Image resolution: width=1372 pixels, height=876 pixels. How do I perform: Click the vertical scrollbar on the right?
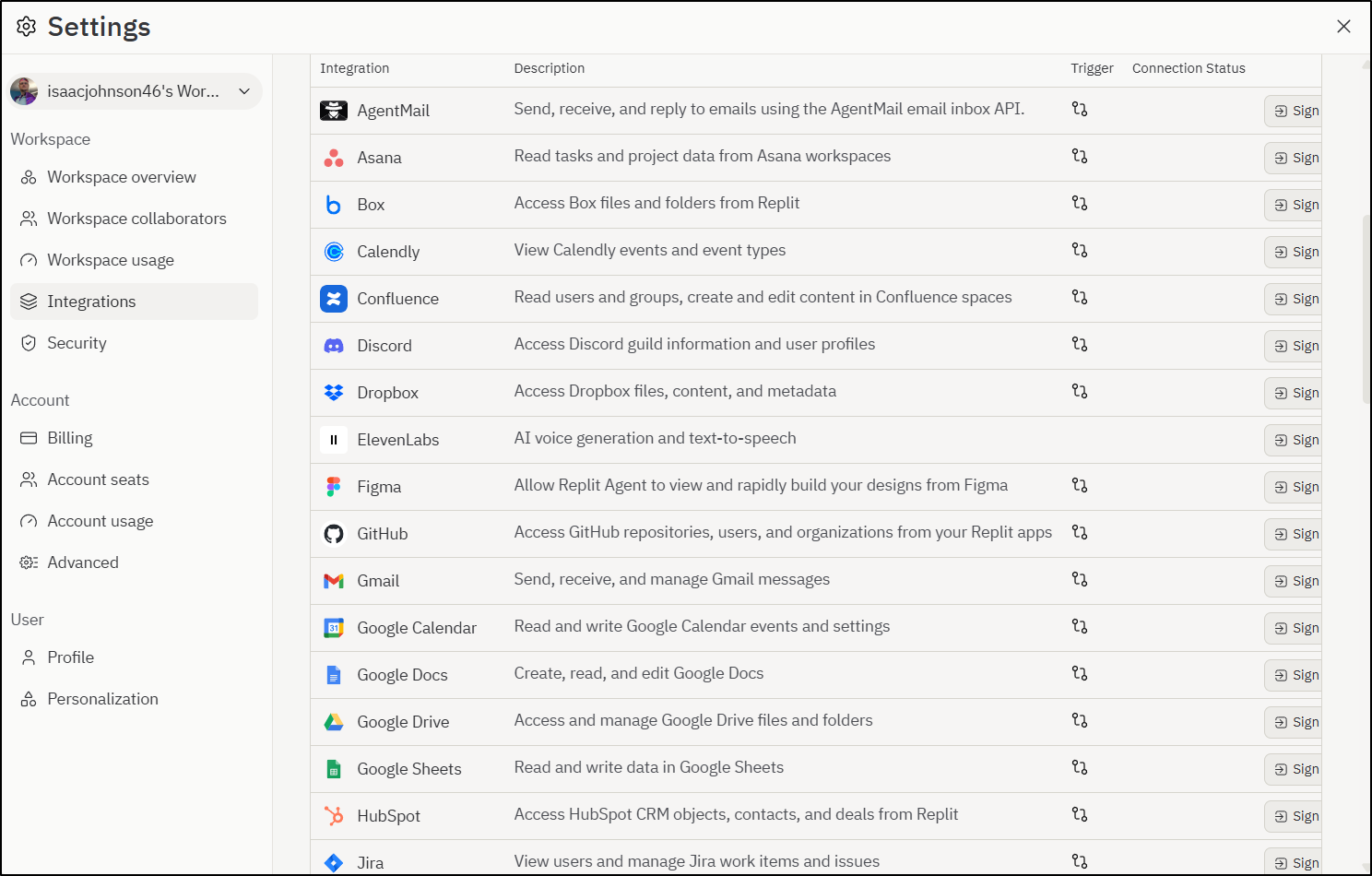point(1366,310)
